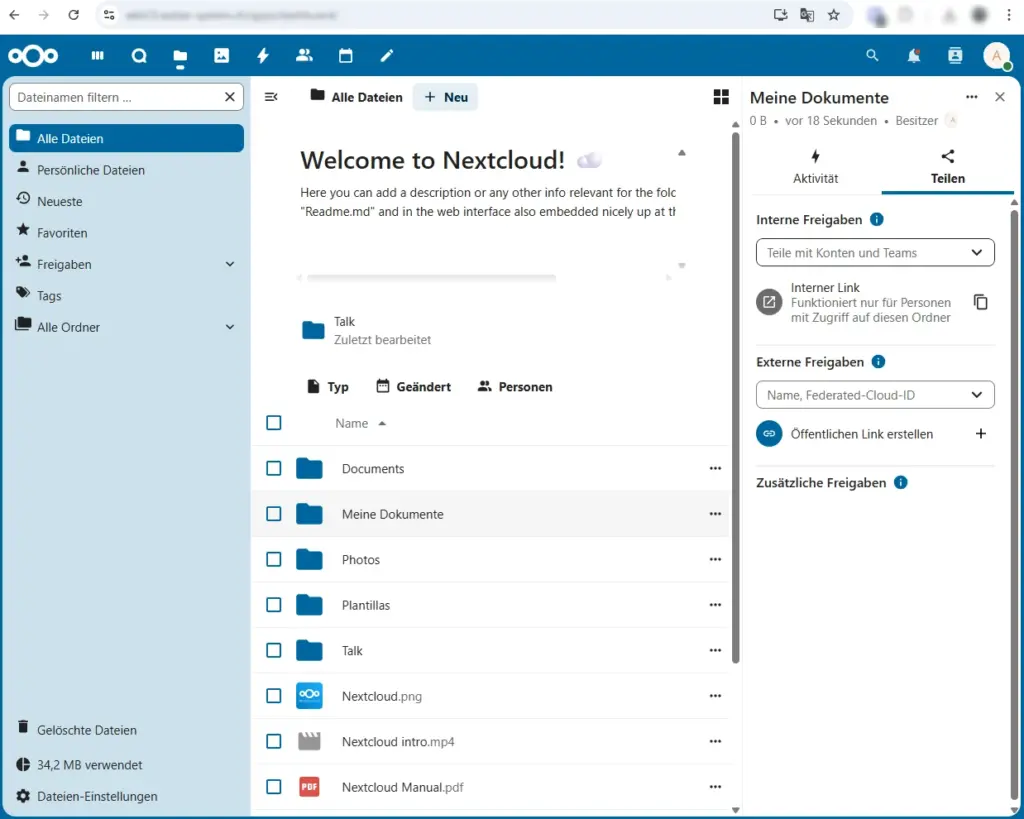Open Name, Federated-Cloud-ID dropdown
This screenshot has width=1024, height=819.
pyautogui.click(x=875, y=395)
